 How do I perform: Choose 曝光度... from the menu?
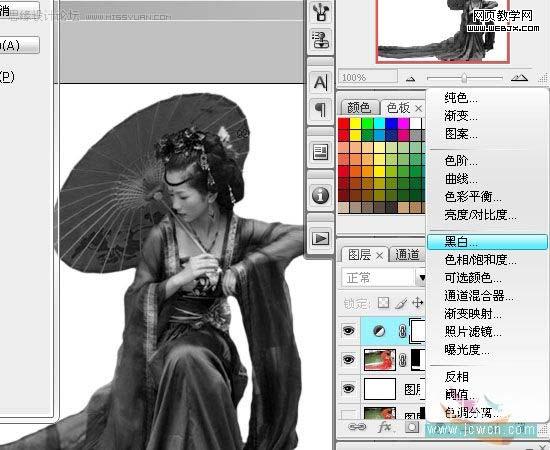point(467,350)
